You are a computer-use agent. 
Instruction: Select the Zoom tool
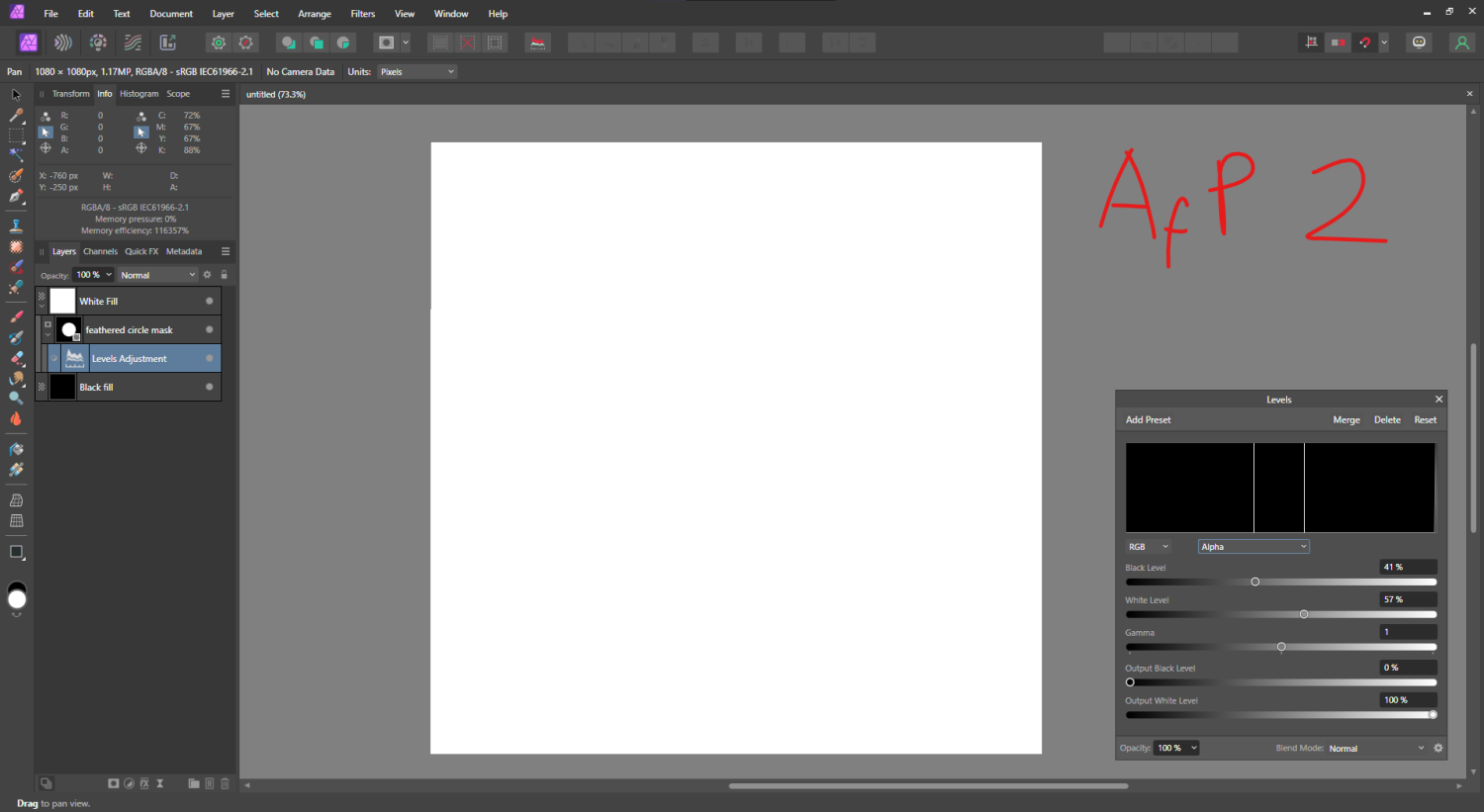pyautogui.click(x=16, y=399)
